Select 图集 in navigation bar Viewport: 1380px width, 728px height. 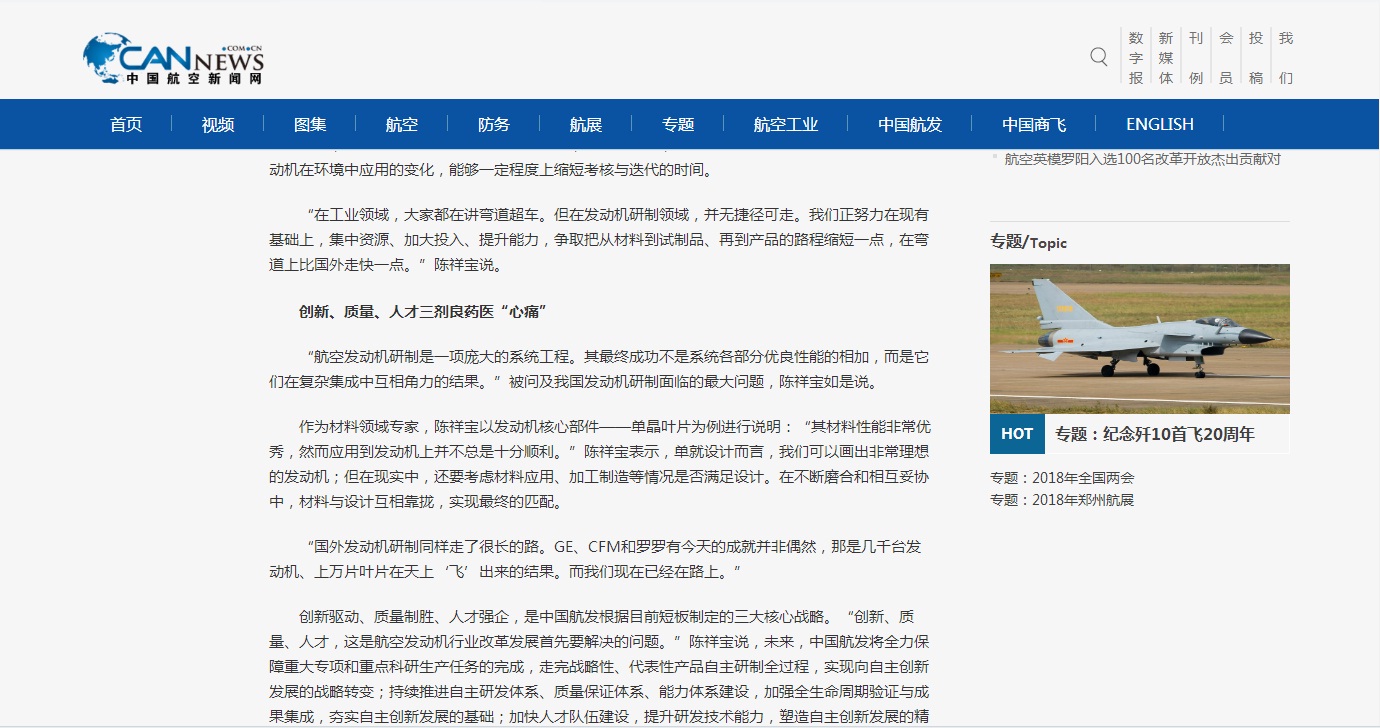tap(310, 124)
